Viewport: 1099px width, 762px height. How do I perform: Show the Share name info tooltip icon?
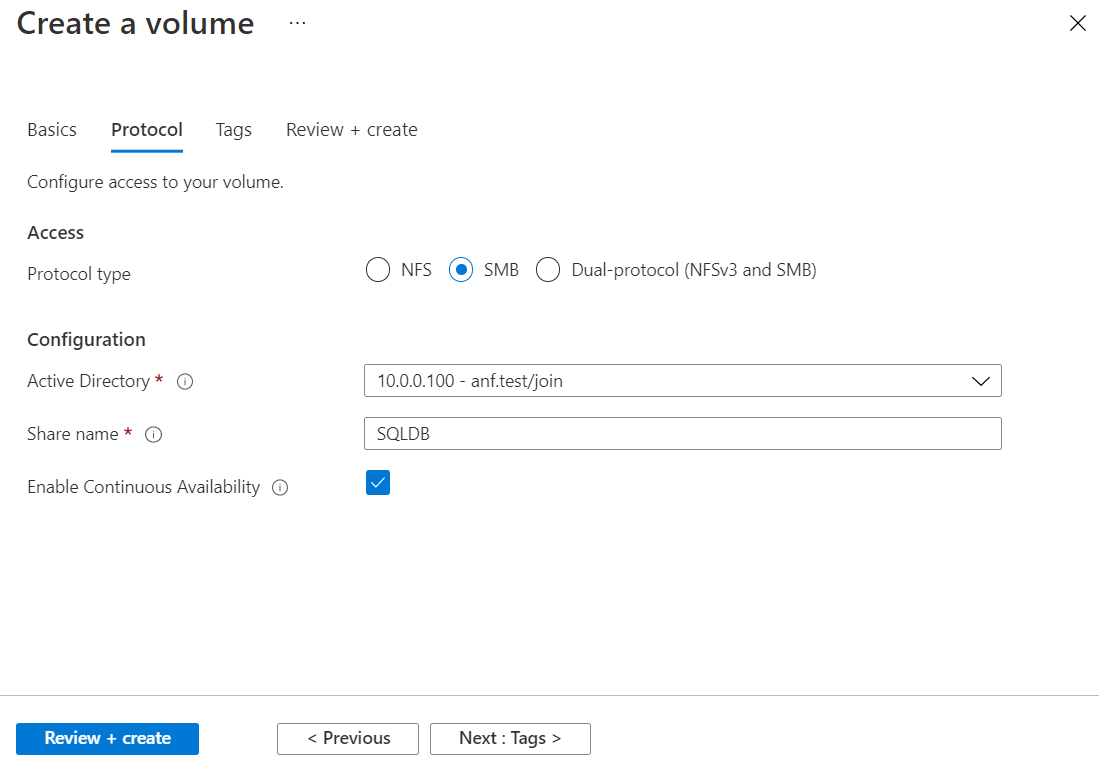click(x=153, y=435)
